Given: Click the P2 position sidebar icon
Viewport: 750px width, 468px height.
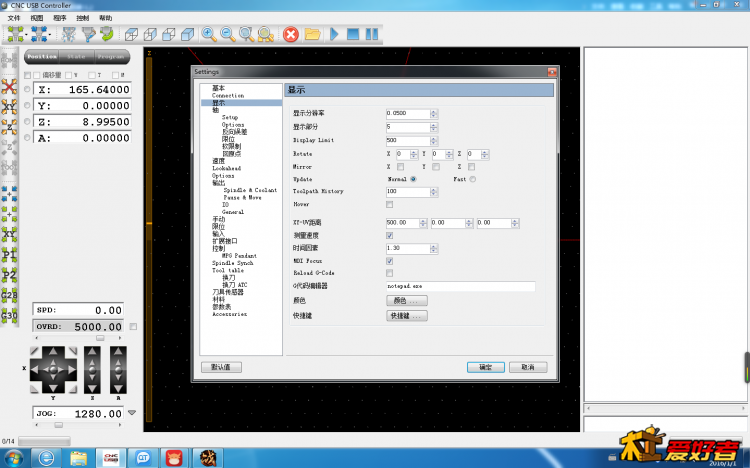Looking at the screenshot, I should (x=9, y=275).
